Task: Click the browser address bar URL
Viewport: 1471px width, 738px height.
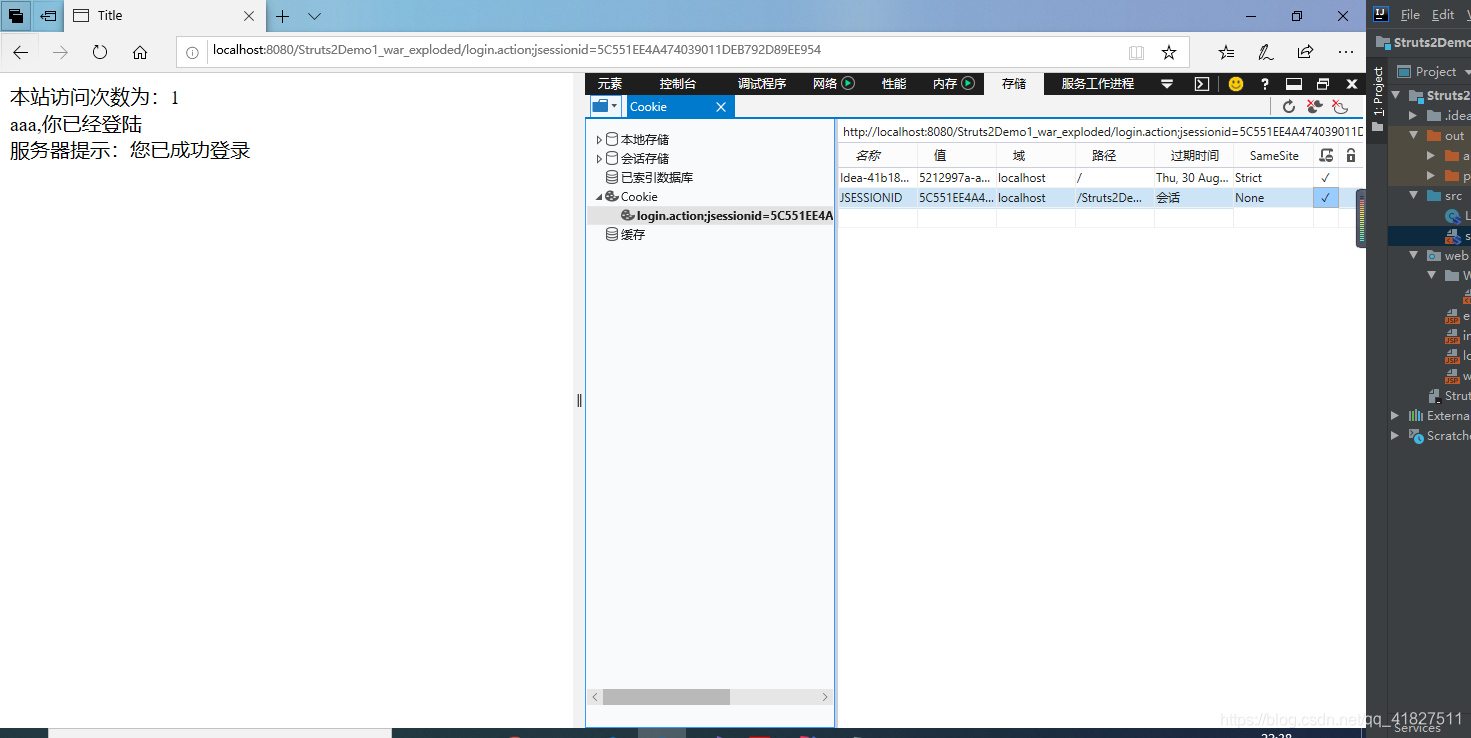Action: point(516,50)
